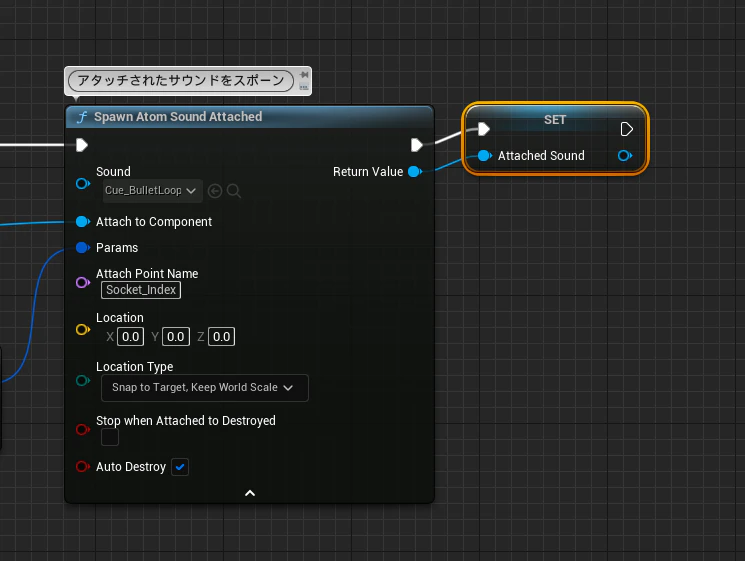
Task: Open the Cue_BulletLoop sound dropdown
Action: (x=153, y=190)
